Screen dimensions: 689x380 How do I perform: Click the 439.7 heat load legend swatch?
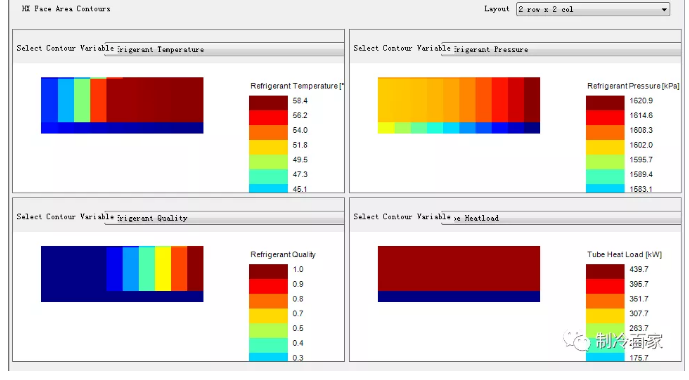[x=605, y=271]
